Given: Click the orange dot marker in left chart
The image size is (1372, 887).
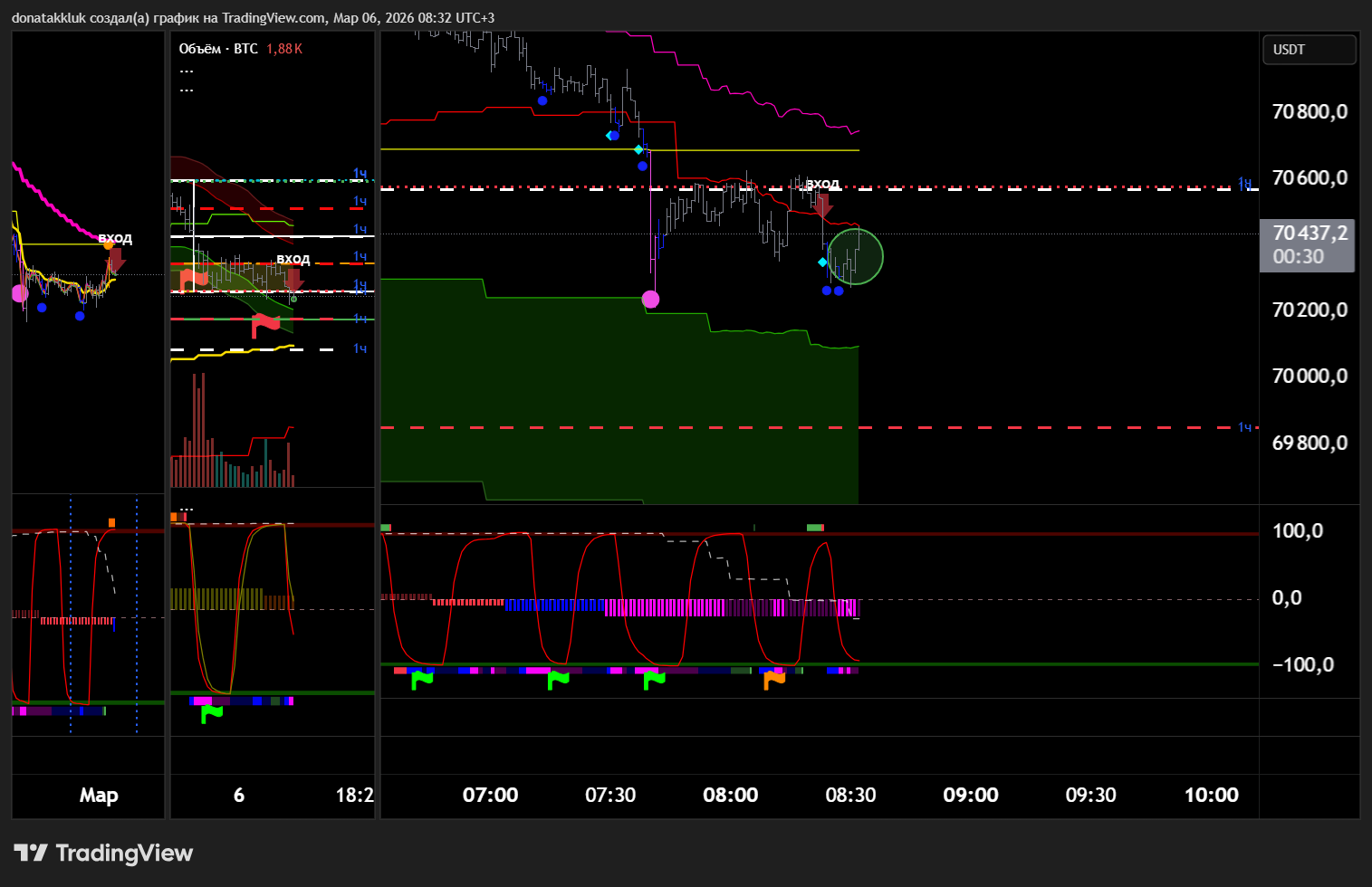Looking at the screenshot, I should [x=109, y=245].
